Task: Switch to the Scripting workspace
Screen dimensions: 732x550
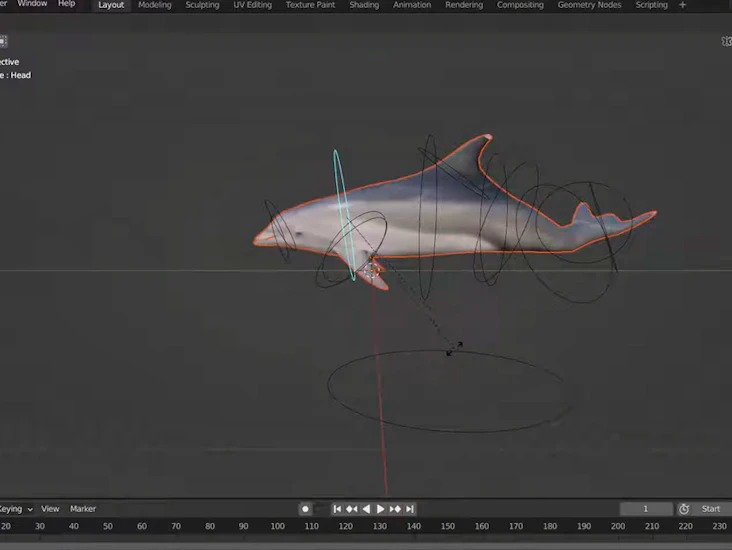Action: pos(651,5)
